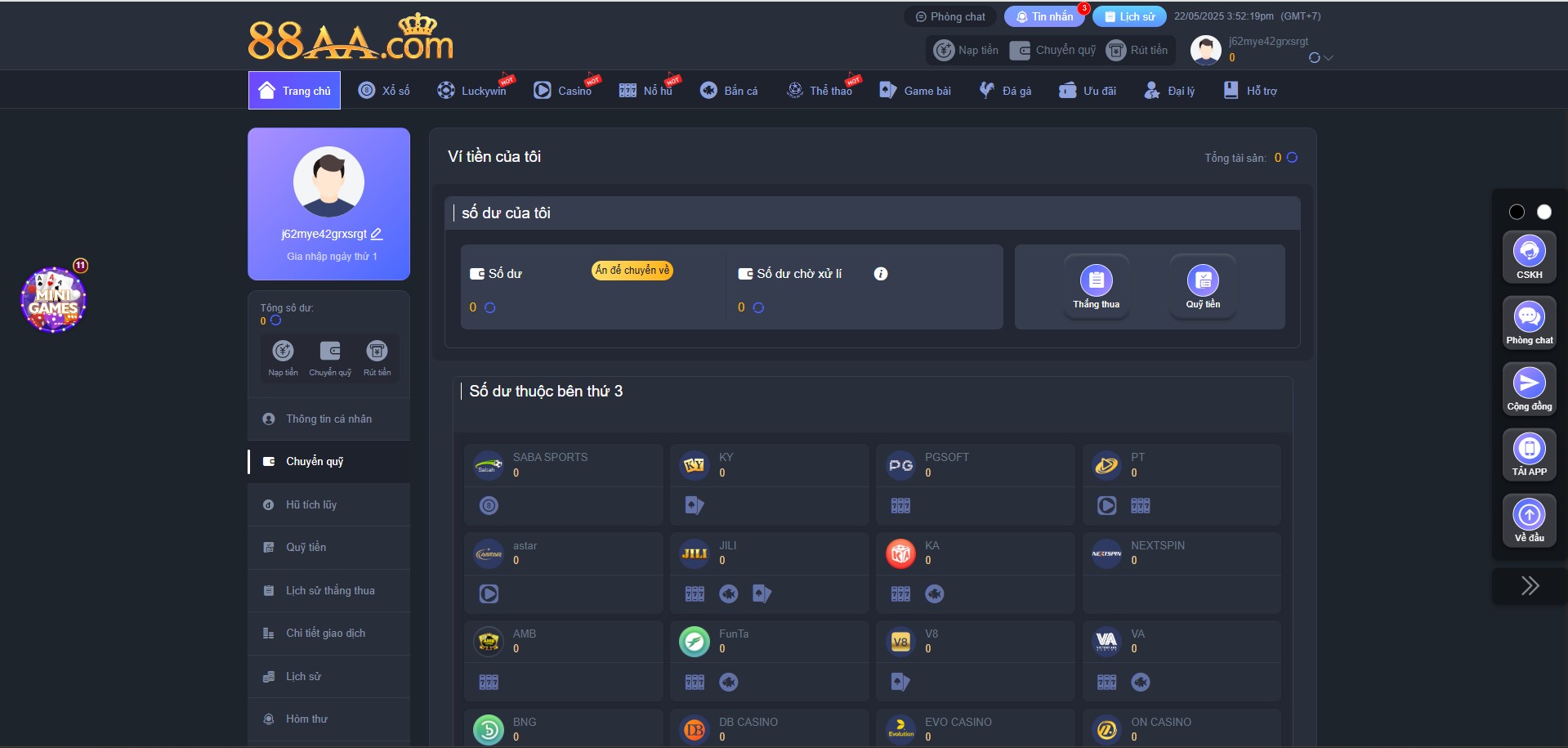
Task: Click the header profile avatar
Action: coord(1205,50)
